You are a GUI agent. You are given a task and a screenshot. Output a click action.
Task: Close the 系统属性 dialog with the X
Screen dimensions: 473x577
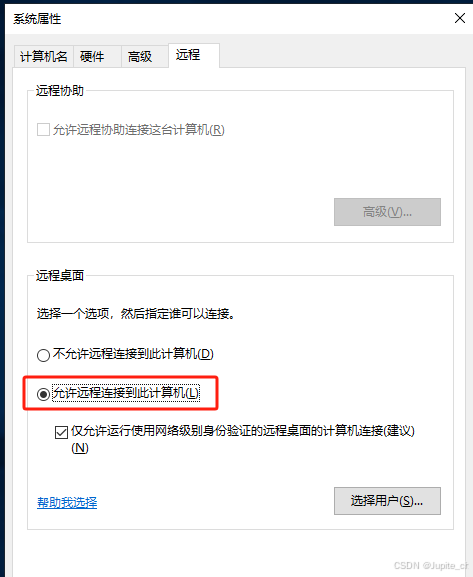460,18
